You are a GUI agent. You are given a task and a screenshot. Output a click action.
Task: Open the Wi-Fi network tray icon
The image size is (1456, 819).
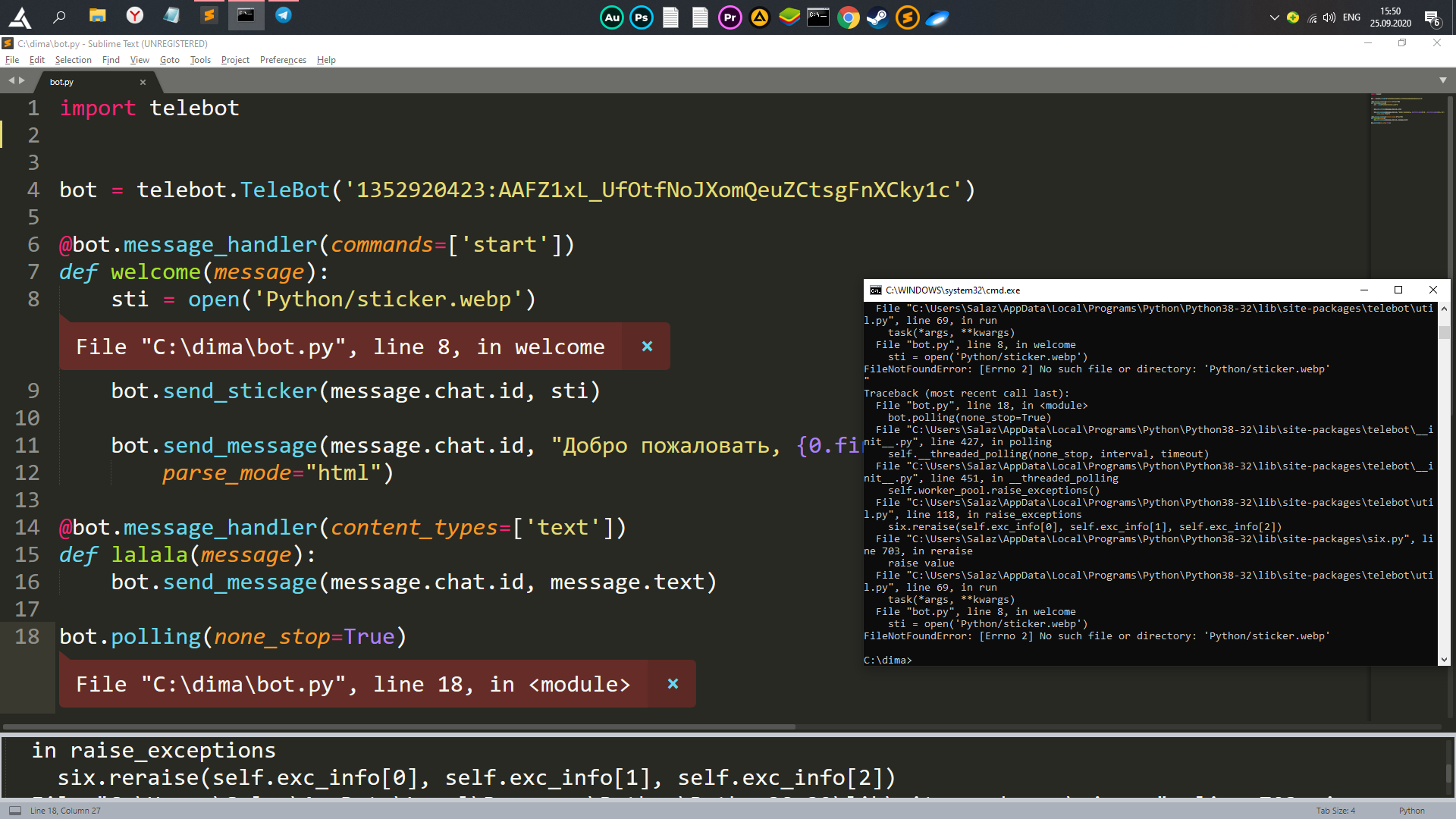click(x=1312, y=17)
